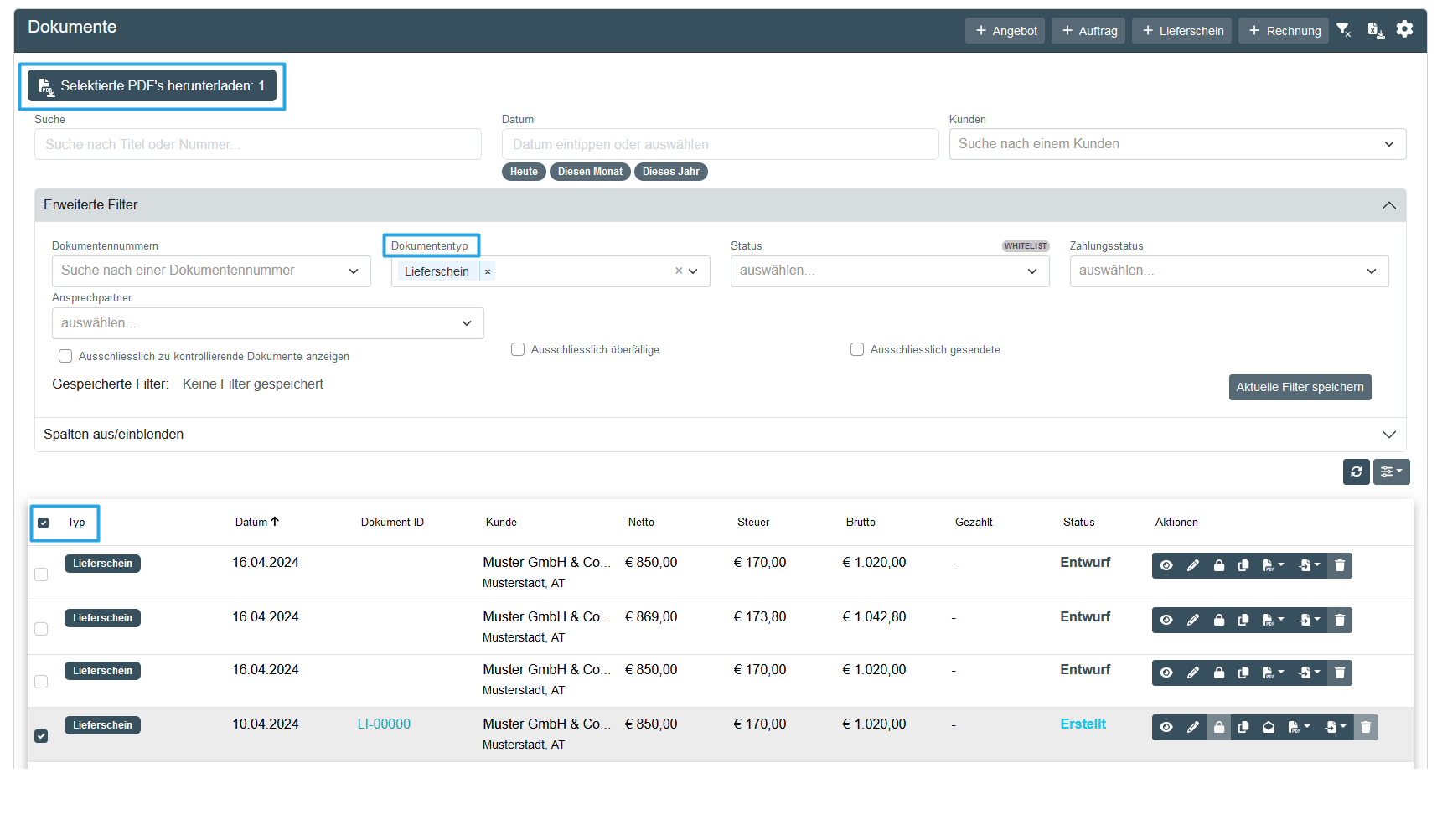1437x840 pixels.
Task: Clear all filters using the funnel icon
Action: coord(1344,31)
